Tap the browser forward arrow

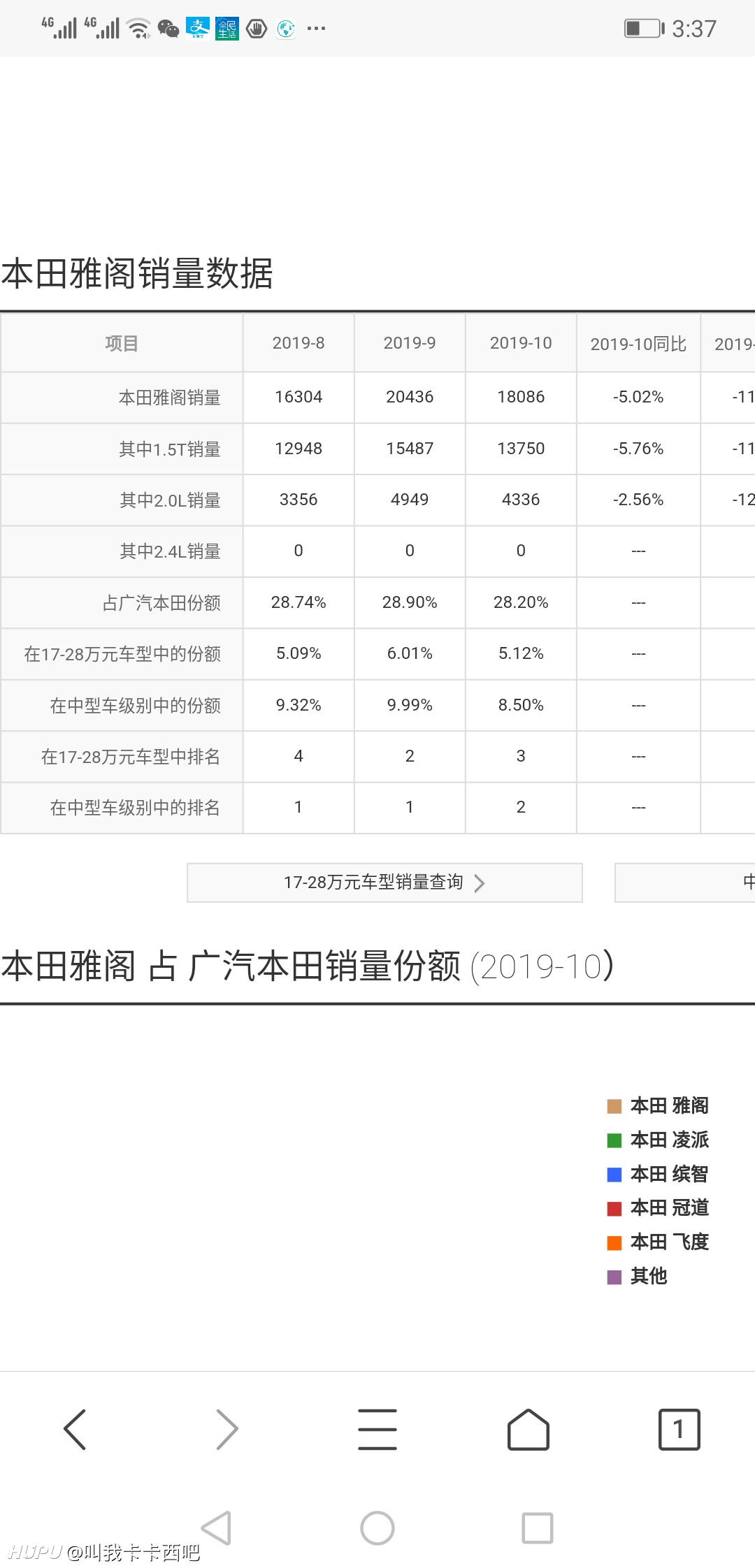tap(226, 1429)
